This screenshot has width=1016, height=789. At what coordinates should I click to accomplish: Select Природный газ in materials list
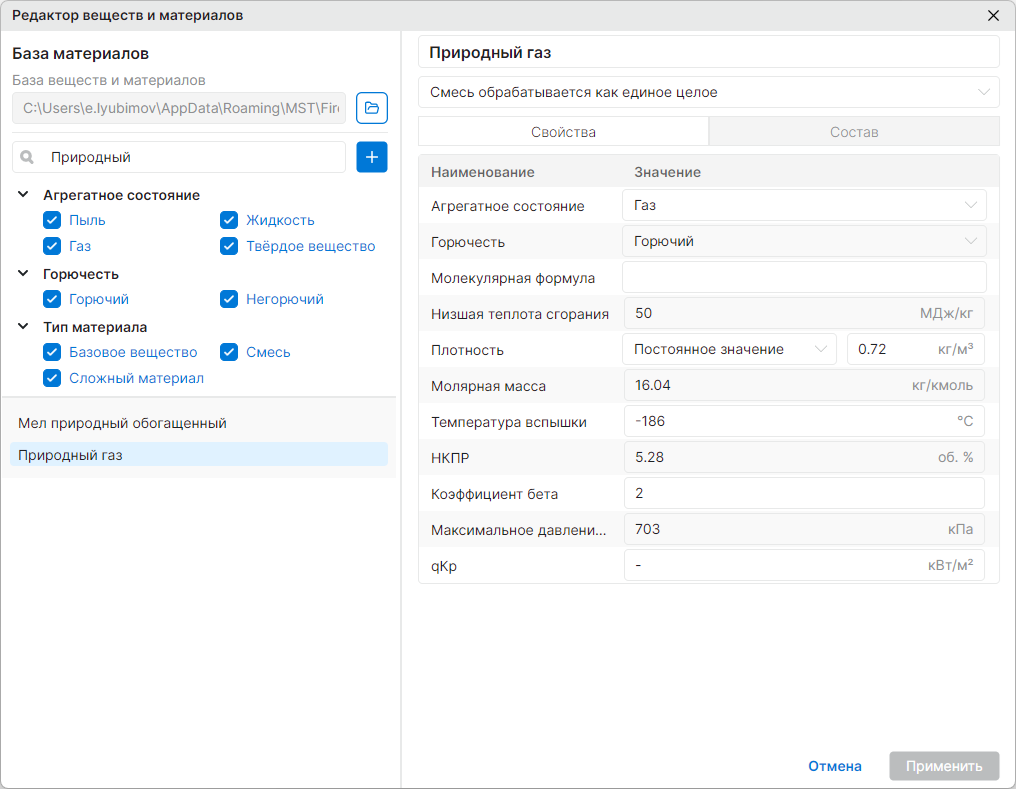(x=199, y=455)
